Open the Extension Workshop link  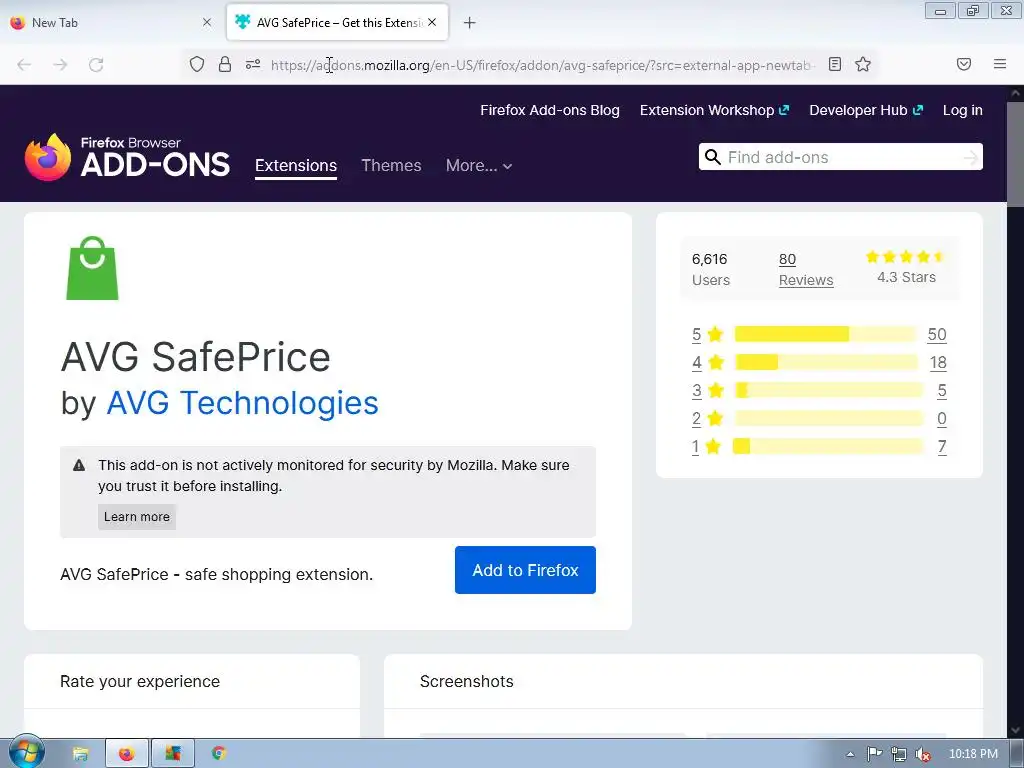pos(714,110)
